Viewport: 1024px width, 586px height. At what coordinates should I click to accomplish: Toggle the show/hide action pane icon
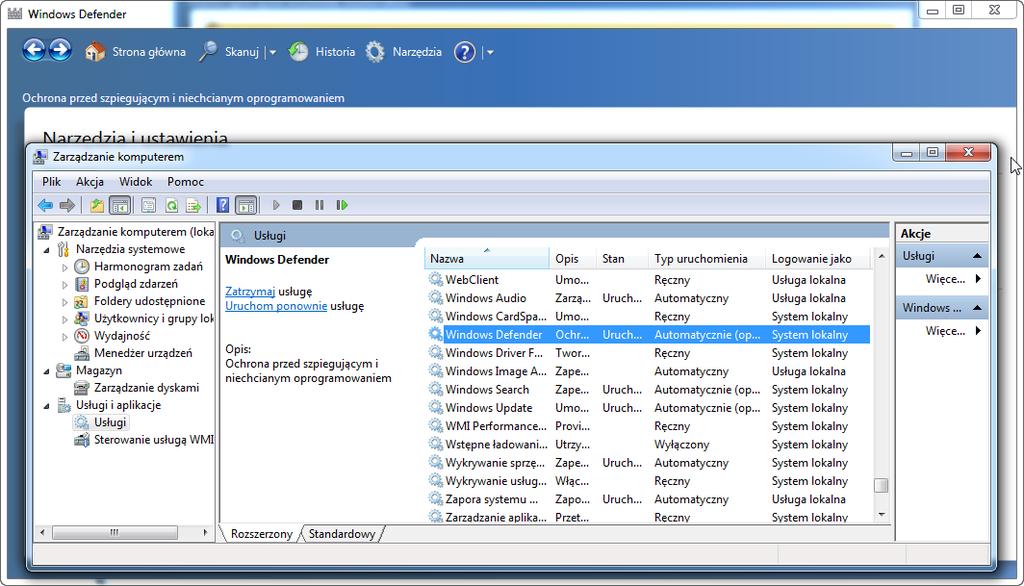pyautogui.click(x=246, y=205)
